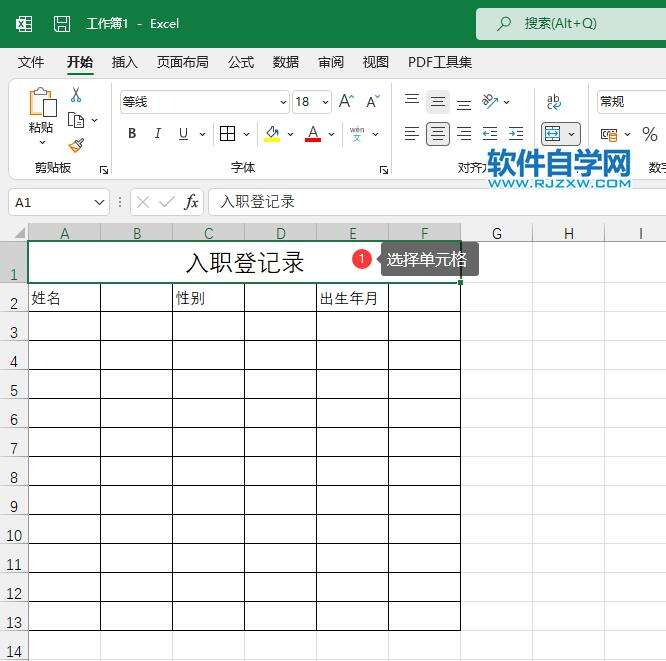Click the search box 搜索(Alt+Q)
Image resolution: width=666 pixels, height=661 pixels.
coord(571,24)
